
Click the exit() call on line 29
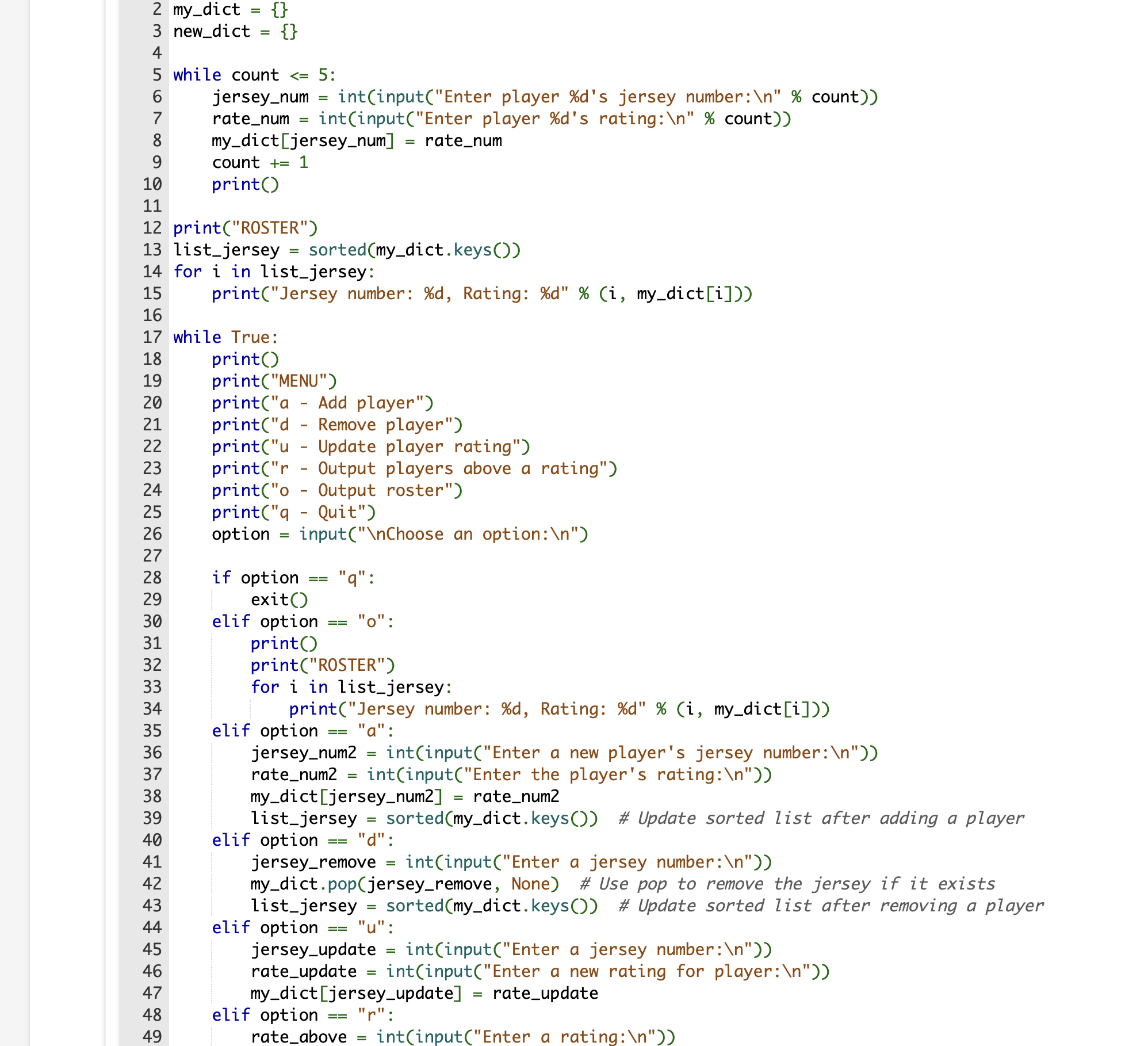279,599
